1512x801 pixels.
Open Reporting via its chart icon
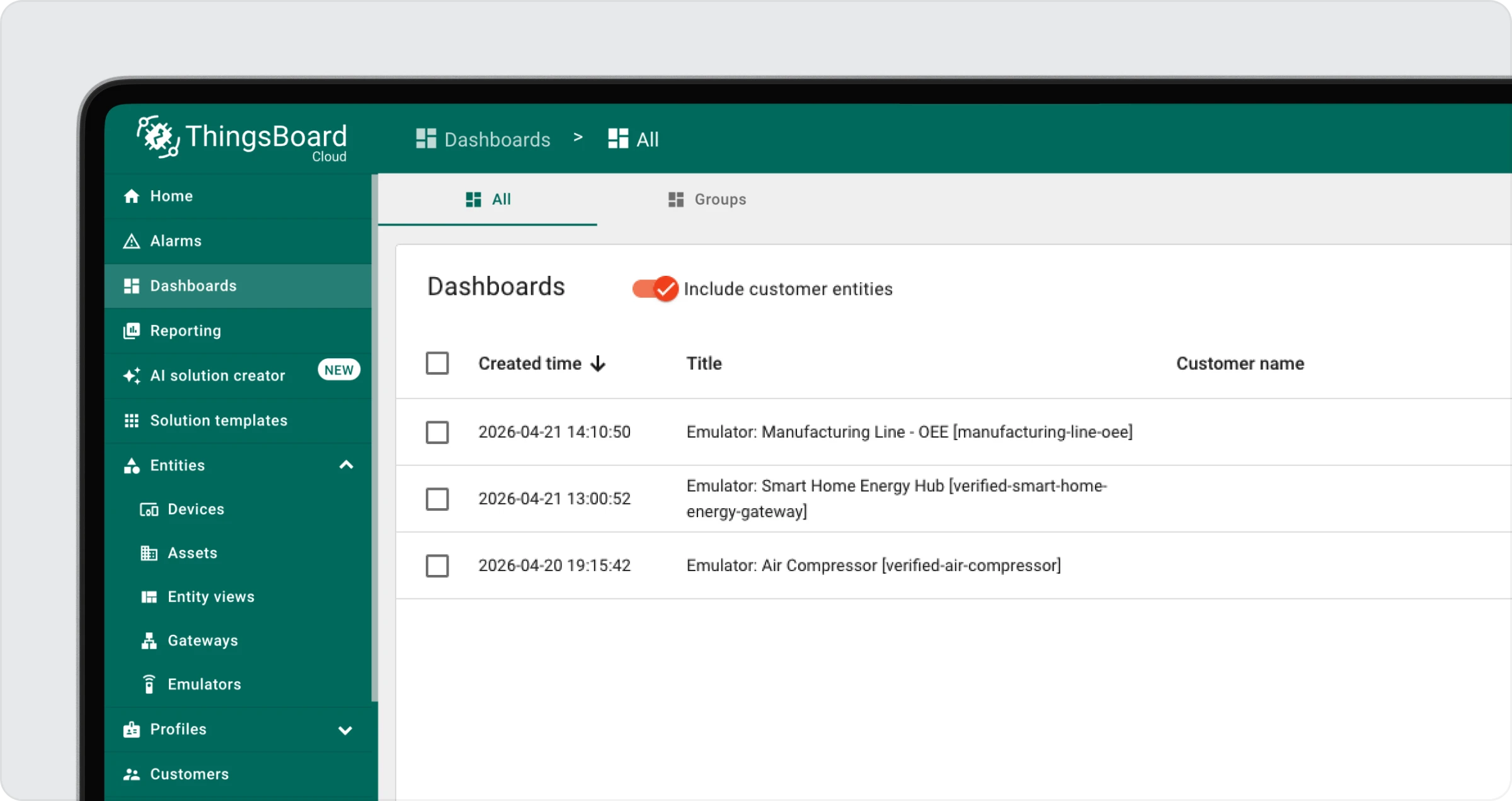pyautogui.click(x=131, y=331)
